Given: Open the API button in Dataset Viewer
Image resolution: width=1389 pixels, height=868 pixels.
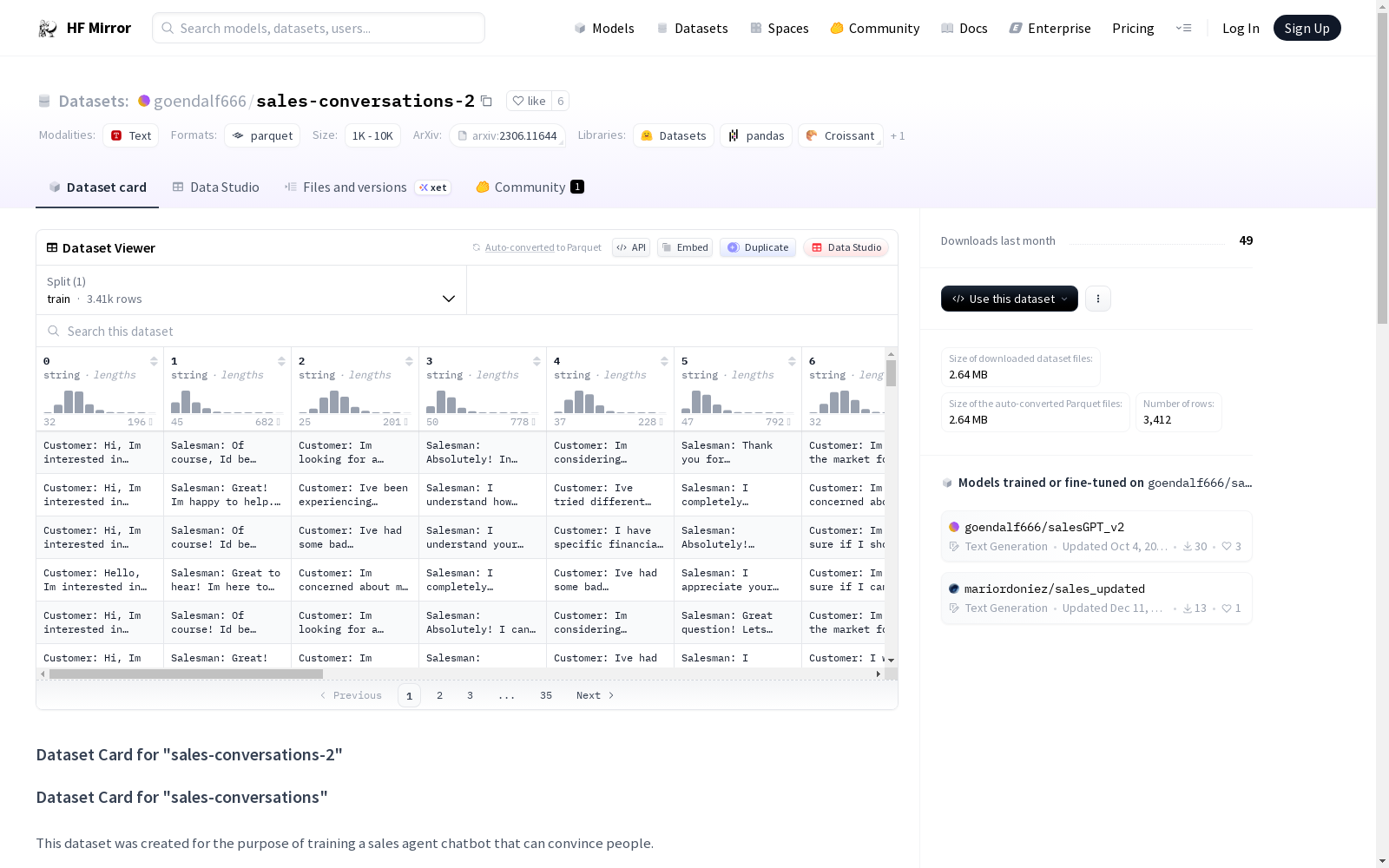Looking at the screenshot, I should pyautogui.click(x=631, y=247).
